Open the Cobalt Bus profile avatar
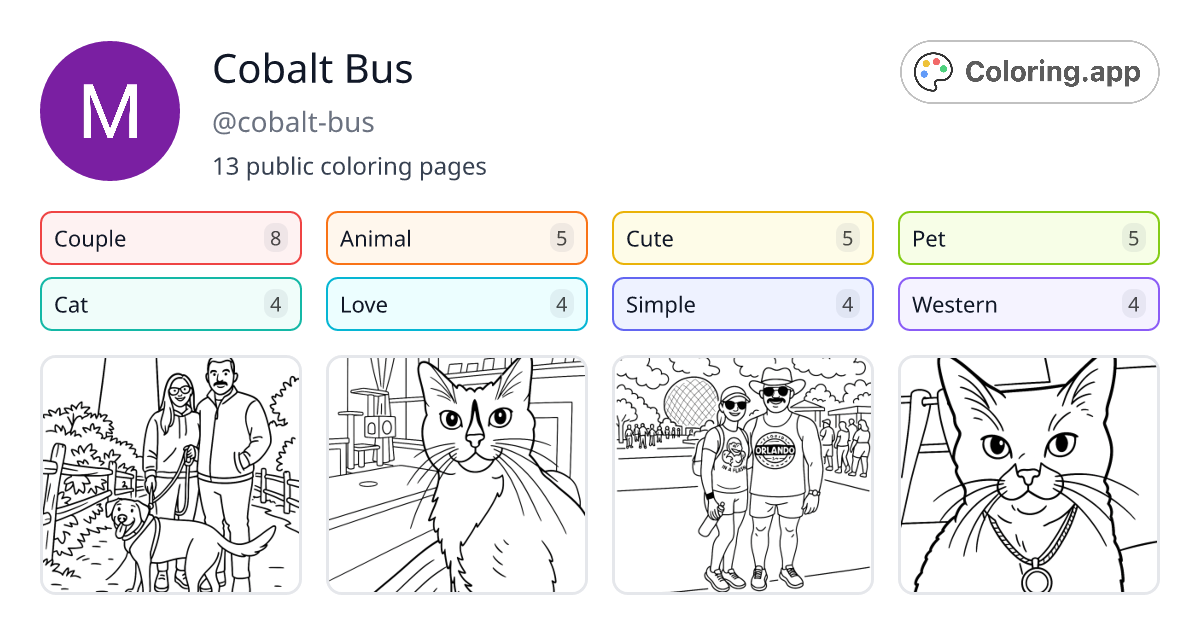1200x630 pixels. 110,110
